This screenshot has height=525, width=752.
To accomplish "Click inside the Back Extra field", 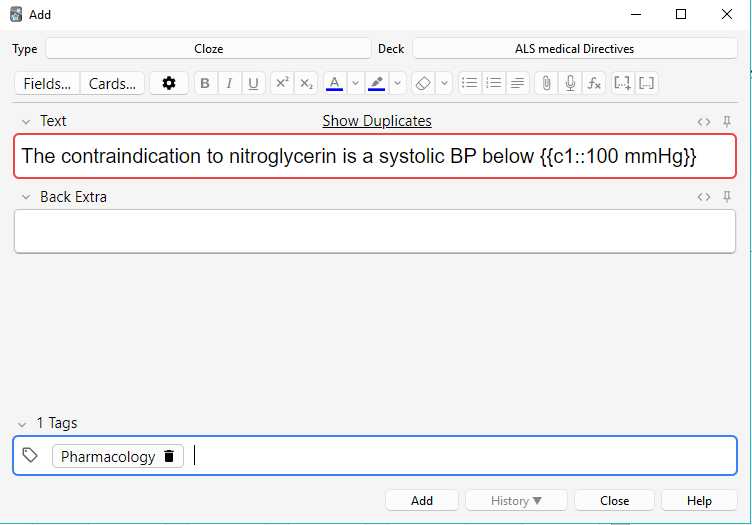I will point(375,231).
